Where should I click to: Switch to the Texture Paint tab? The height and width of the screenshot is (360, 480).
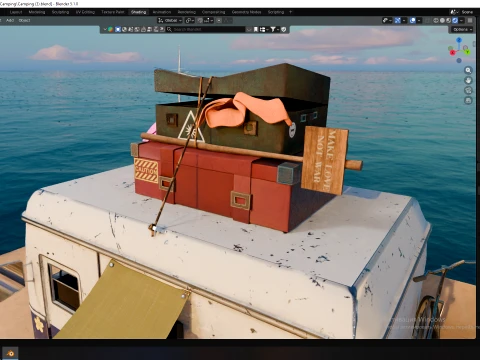click(113, 12)
